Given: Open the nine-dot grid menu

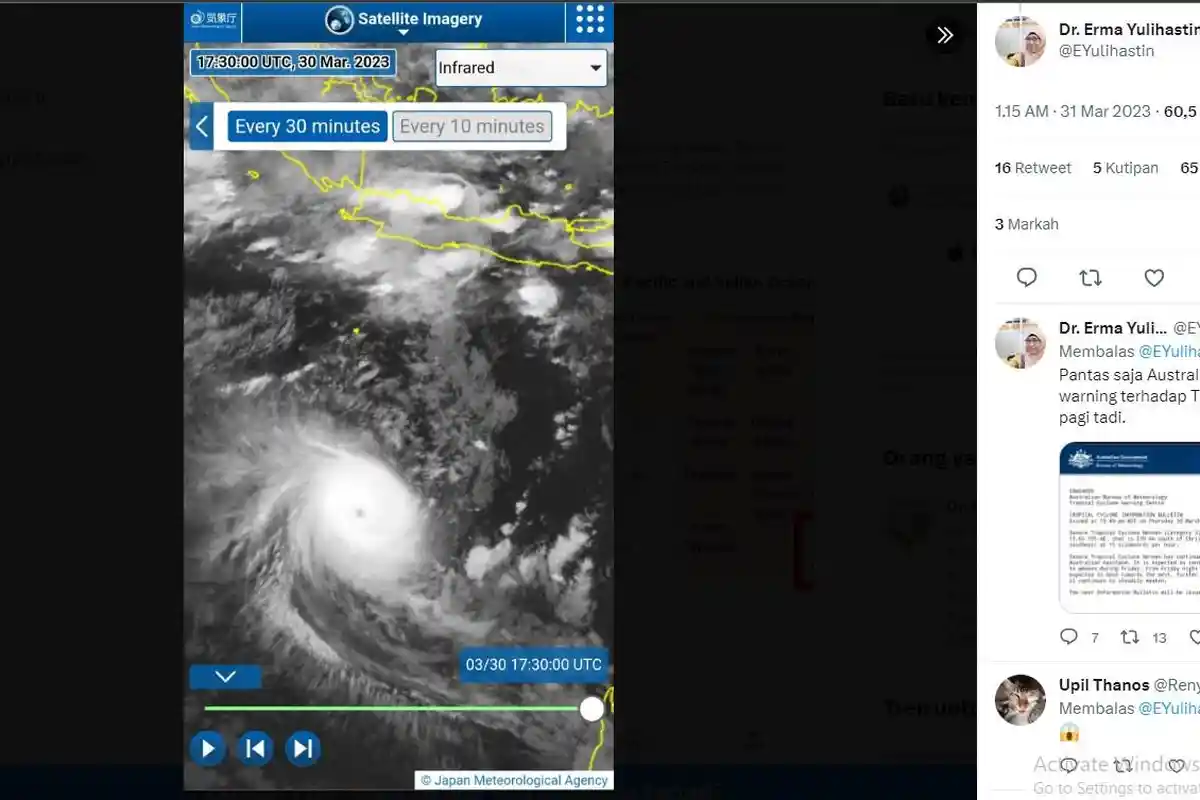Looking at the screenshot, I should (590, 19).
